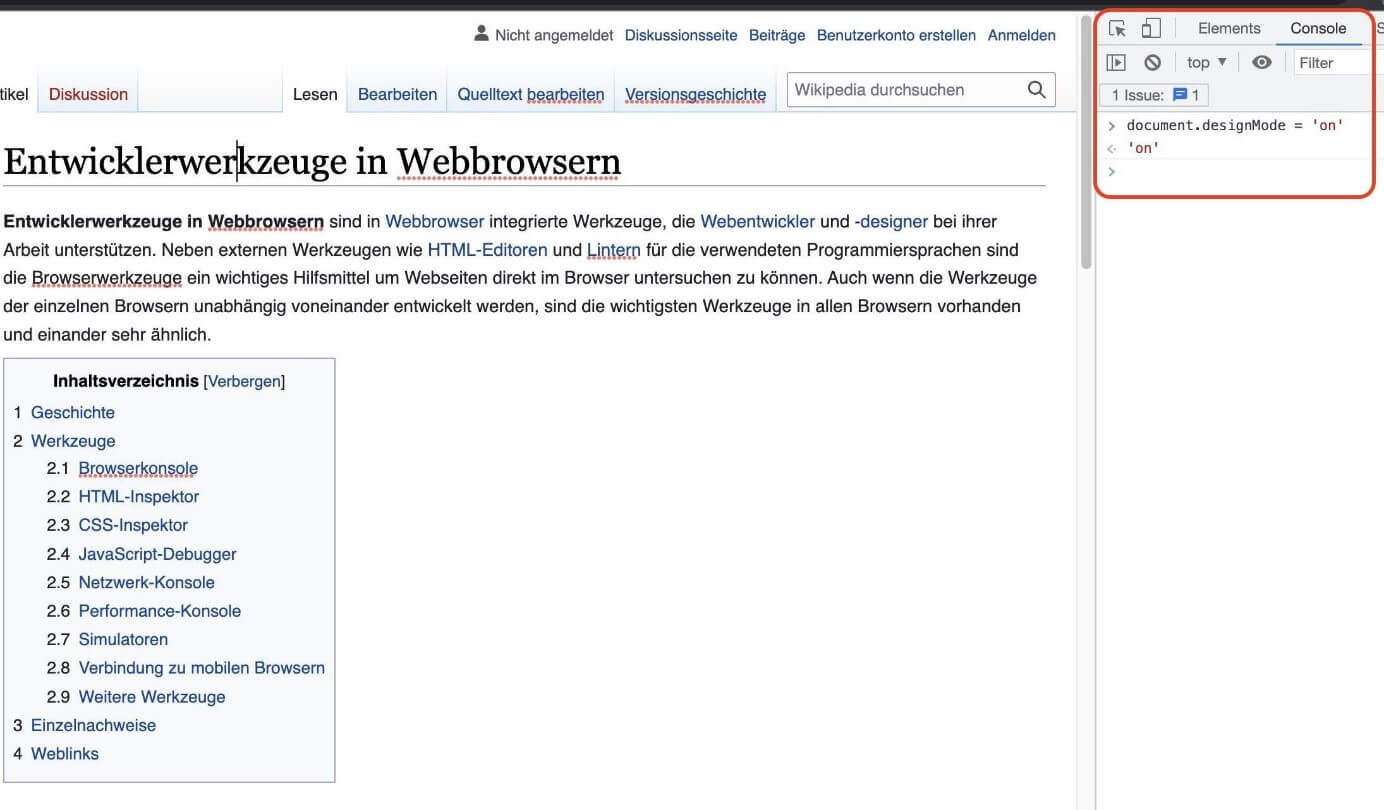Open the Quelltext bearbeiten tab
1384x810 pixels.
click(531, 94)
